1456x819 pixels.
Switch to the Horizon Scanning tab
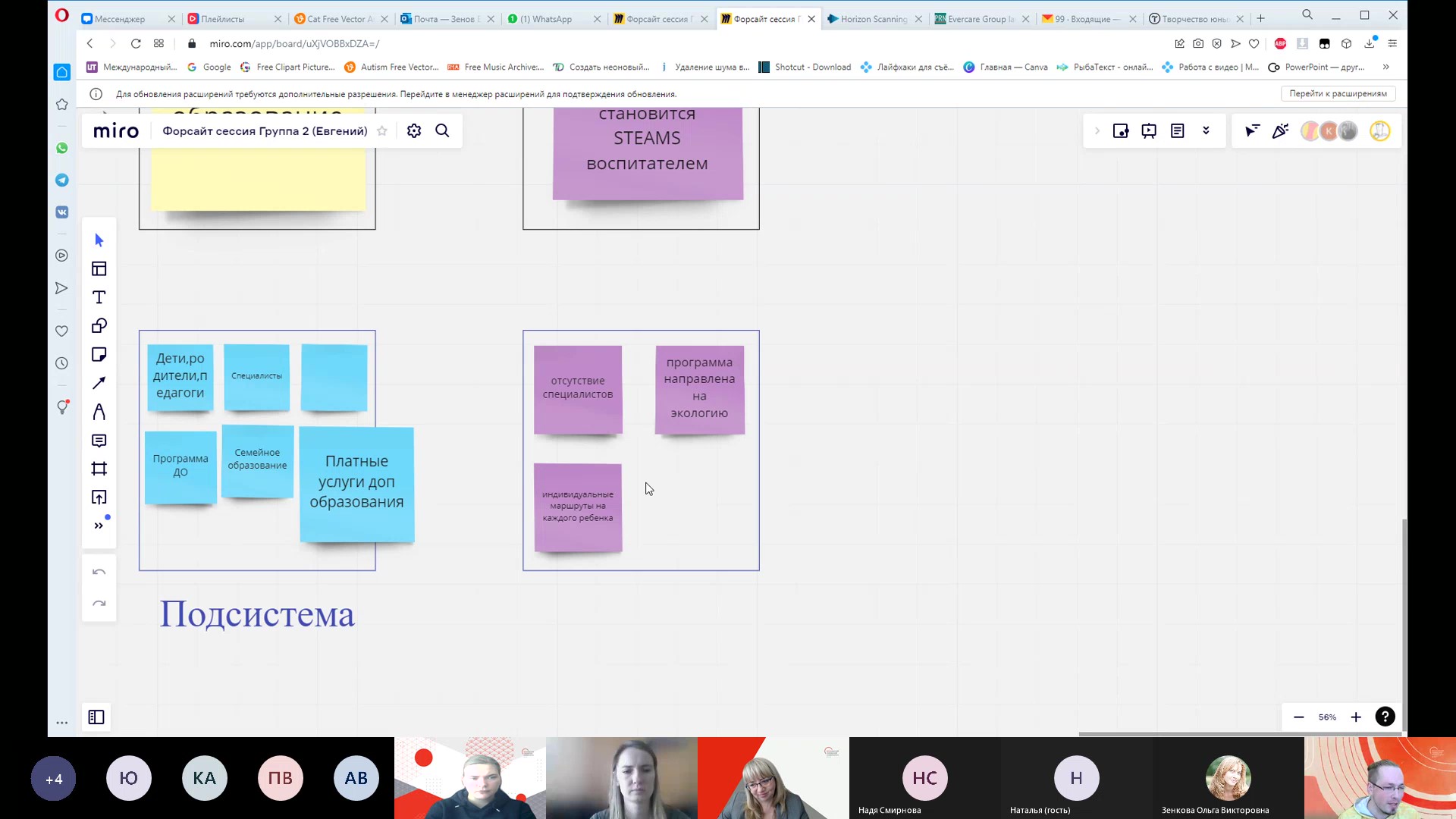tap(872, 19)
